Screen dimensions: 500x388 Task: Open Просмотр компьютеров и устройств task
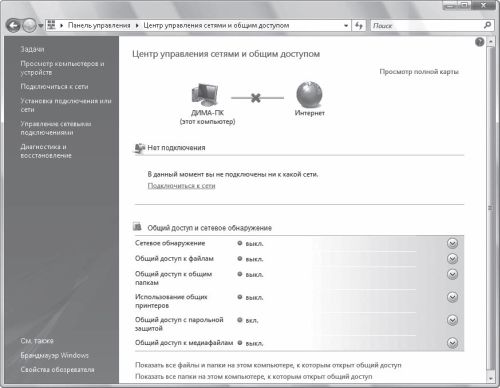[x=62, y=68]
